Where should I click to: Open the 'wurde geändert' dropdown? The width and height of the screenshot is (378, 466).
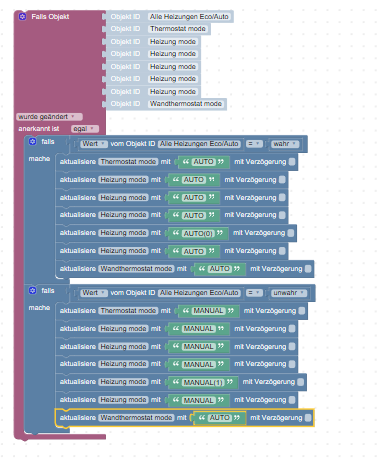pos(49,117)
